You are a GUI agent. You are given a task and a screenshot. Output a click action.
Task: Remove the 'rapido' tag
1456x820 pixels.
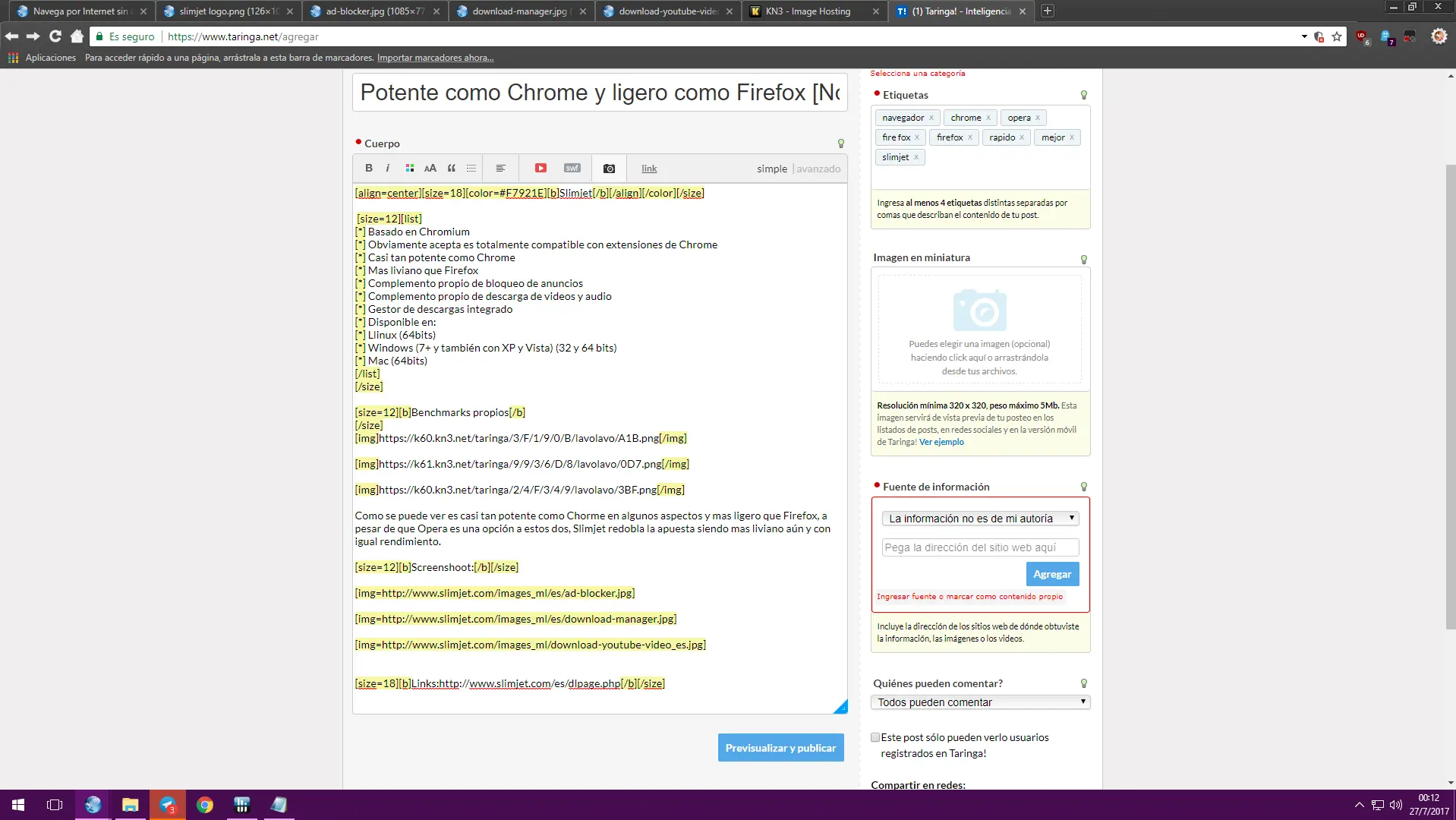point(1022,137)
